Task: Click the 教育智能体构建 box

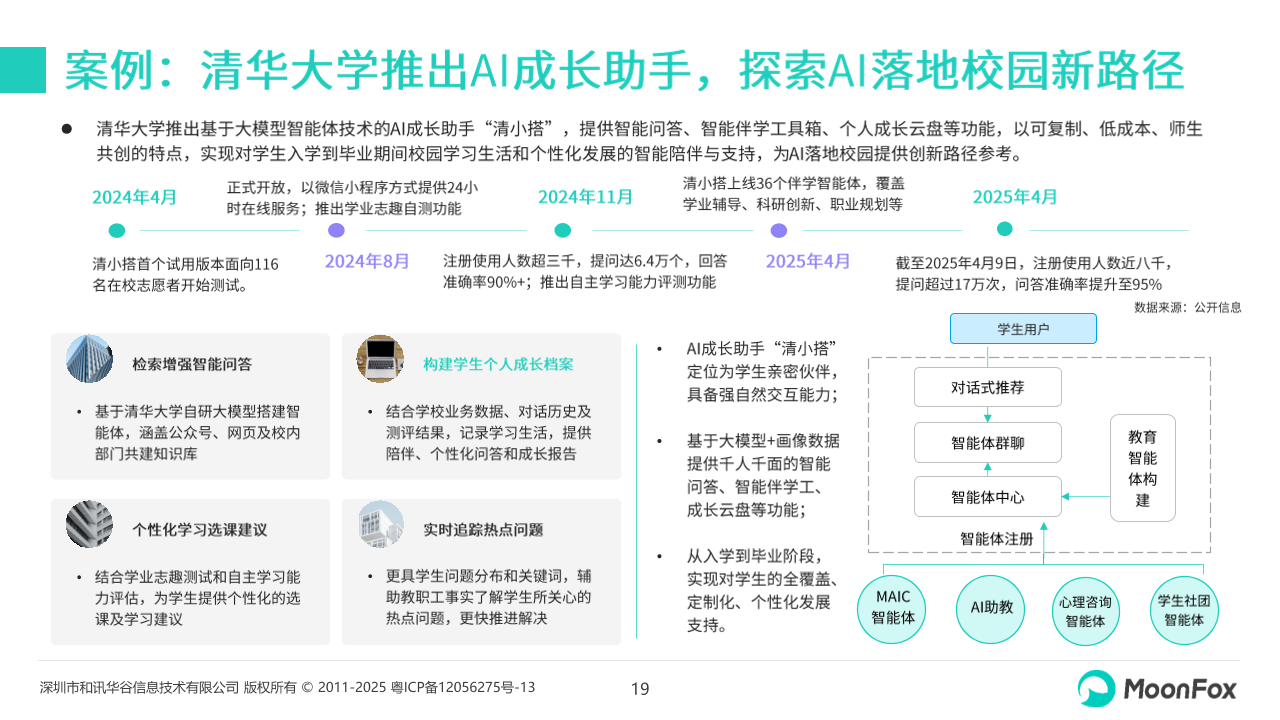Action: [1142, 468]
